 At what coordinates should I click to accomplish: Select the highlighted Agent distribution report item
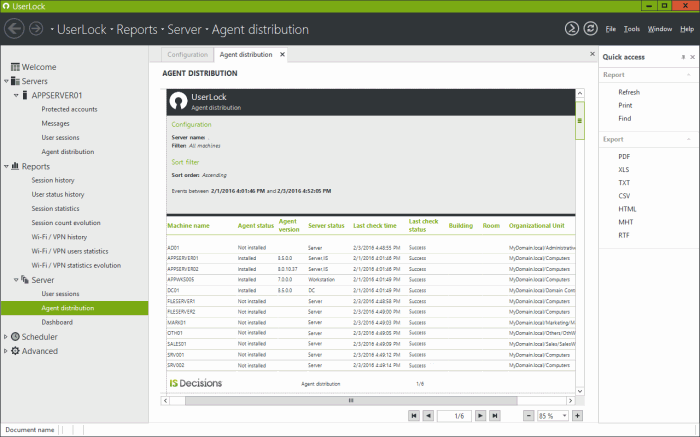(75, 308)
